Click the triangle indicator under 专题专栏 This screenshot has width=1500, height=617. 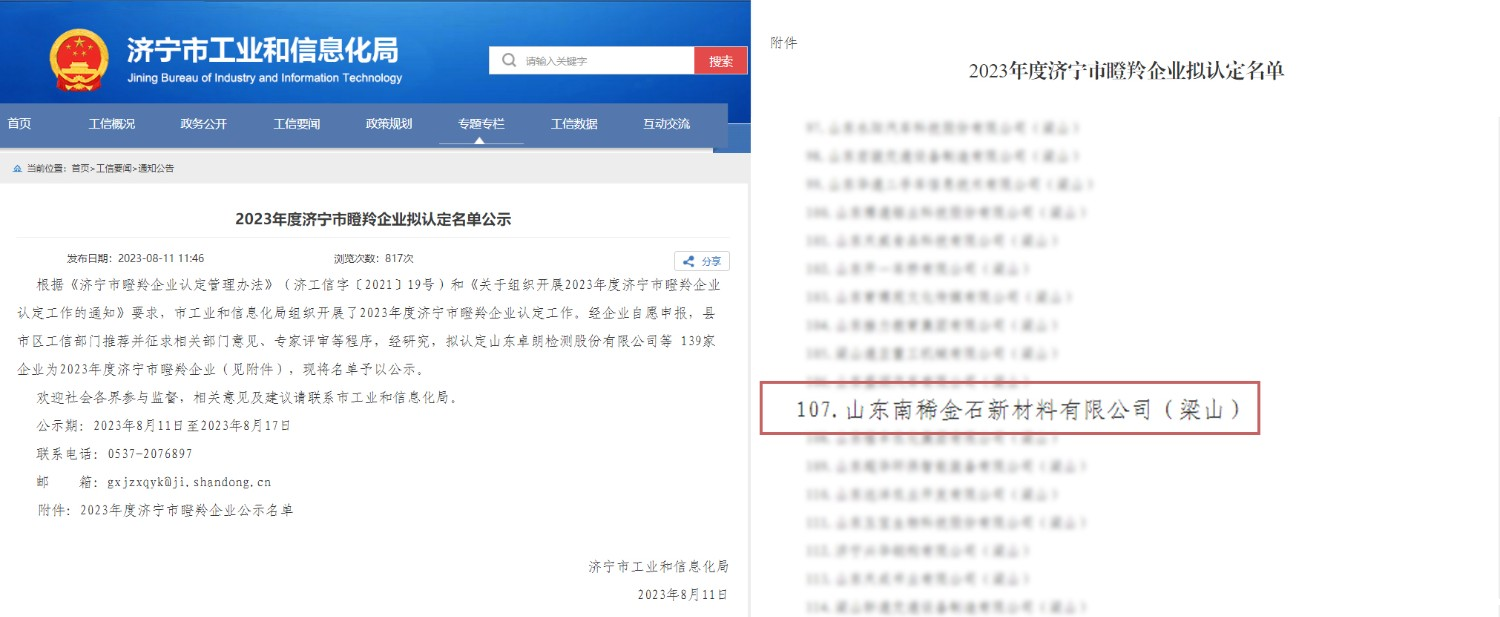[x=481, y=140]
